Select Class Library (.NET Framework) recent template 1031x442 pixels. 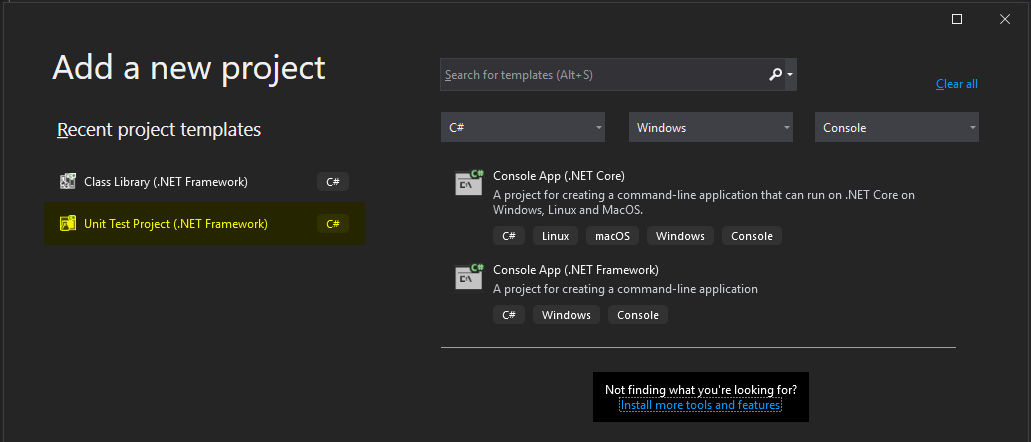click(x=204, y=182)
